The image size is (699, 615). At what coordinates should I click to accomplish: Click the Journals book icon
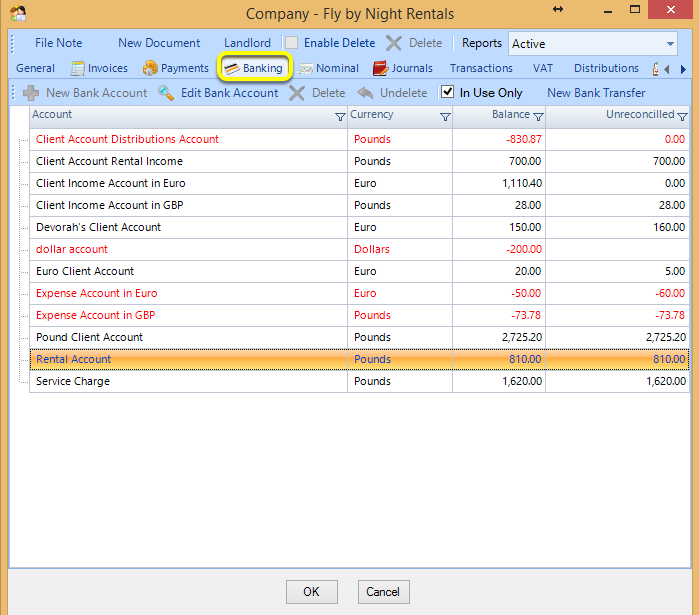380,68
